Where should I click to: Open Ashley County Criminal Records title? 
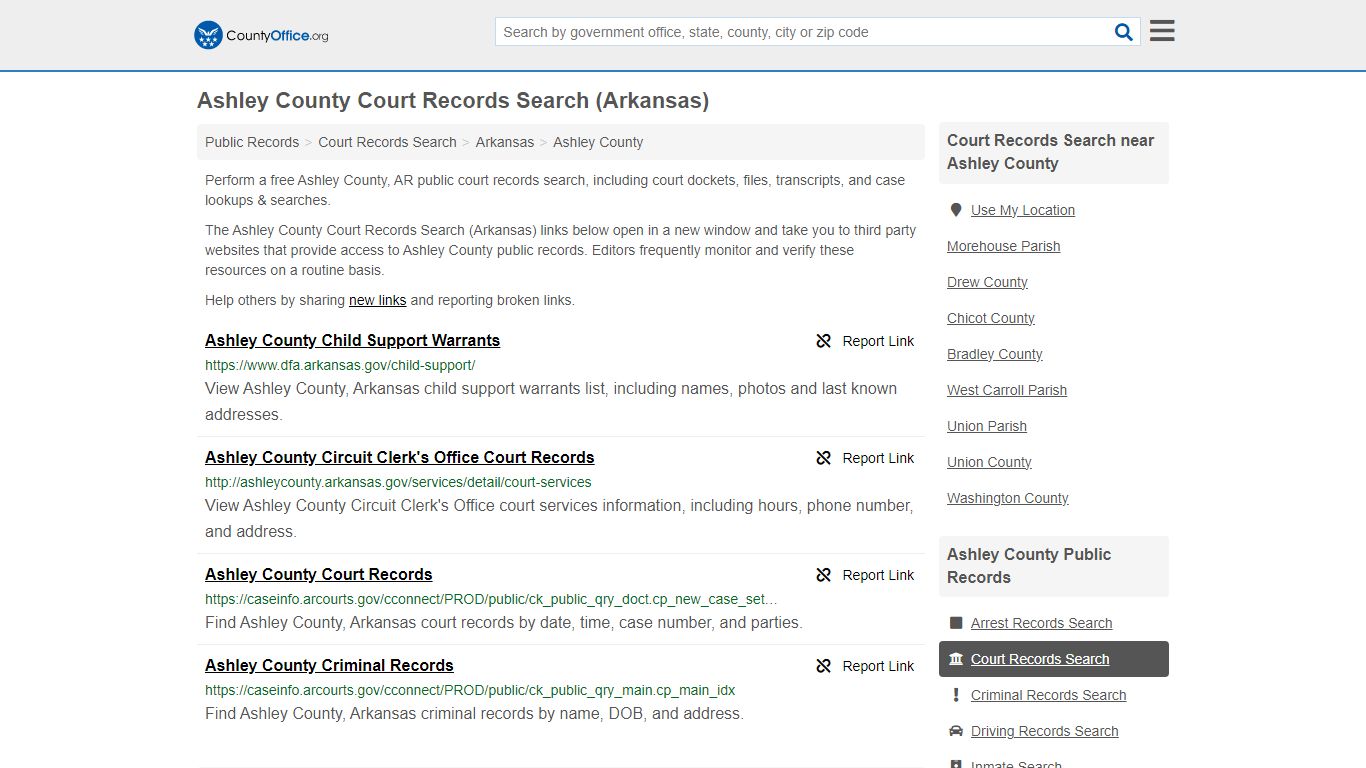click(329, 665)
